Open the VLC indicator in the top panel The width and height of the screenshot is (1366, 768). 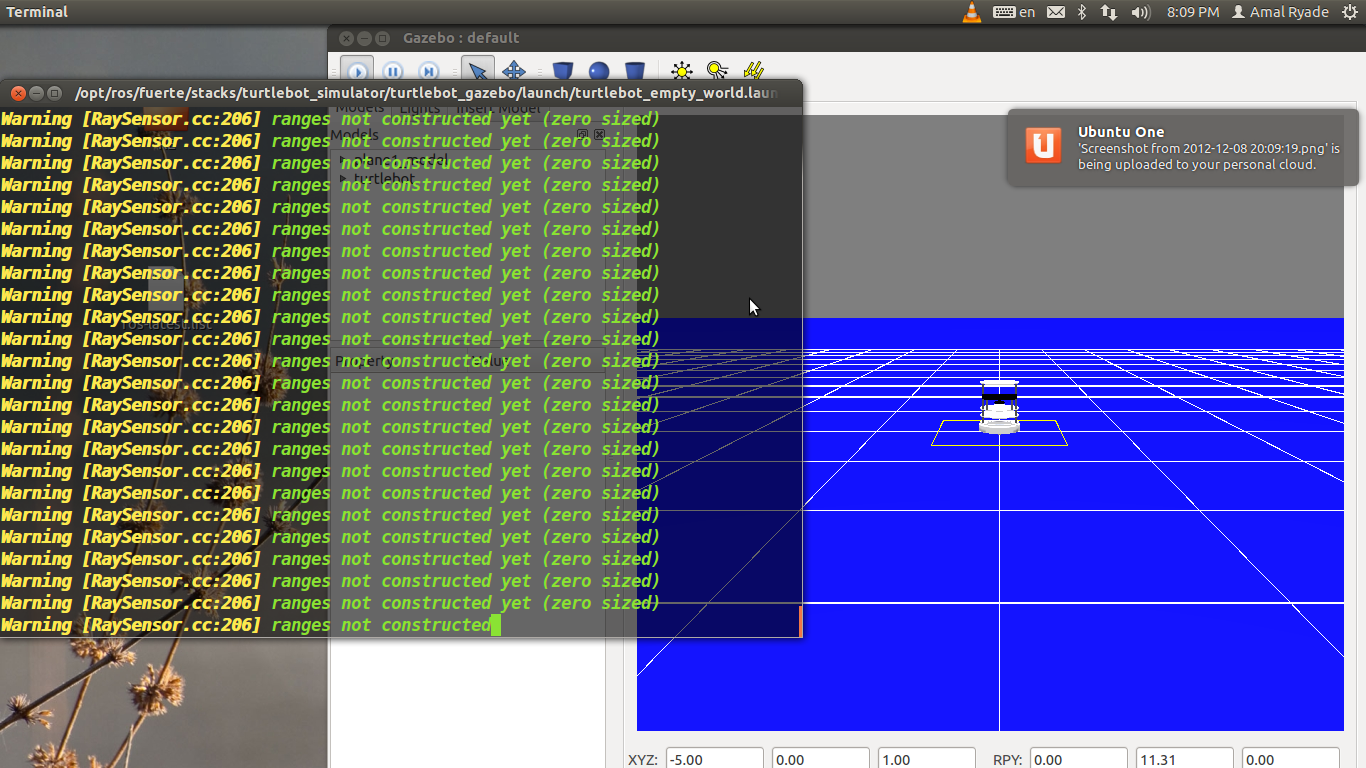(971, 12)
